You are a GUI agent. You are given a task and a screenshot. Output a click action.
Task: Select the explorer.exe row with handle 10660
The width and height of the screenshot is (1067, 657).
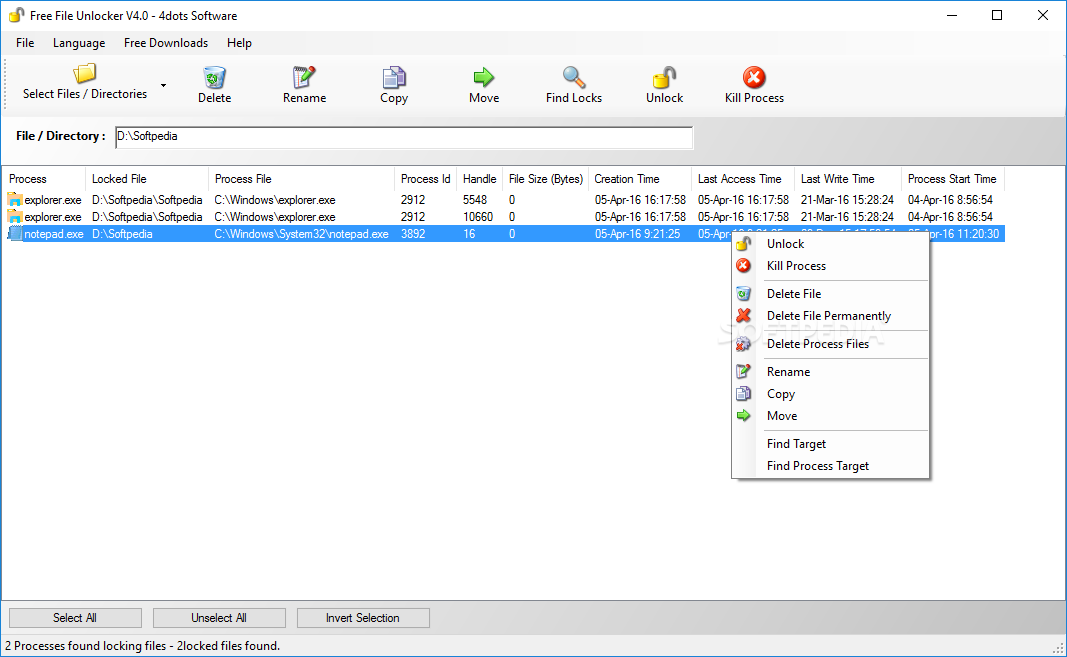[x=504, y=217]
